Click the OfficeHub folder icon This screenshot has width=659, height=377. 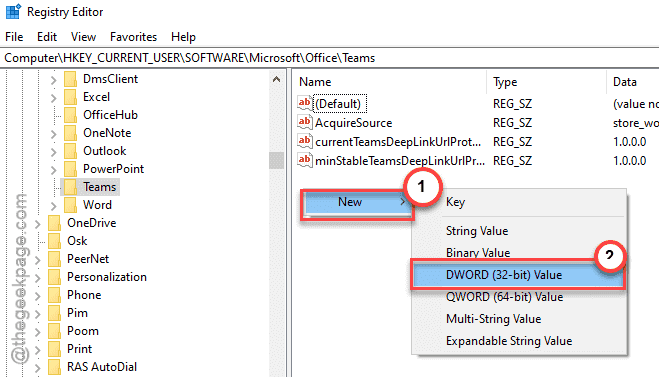(71, 115)
